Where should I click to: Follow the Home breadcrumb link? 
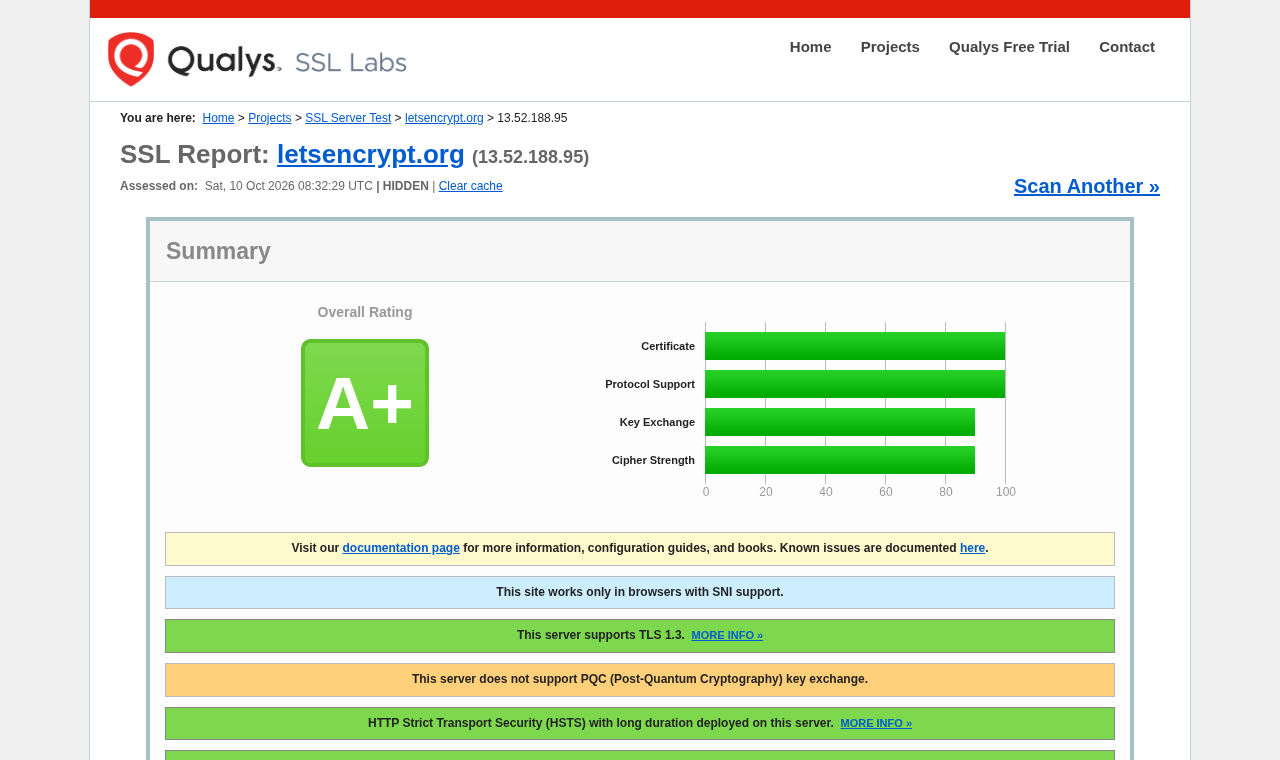coord(218,118)
